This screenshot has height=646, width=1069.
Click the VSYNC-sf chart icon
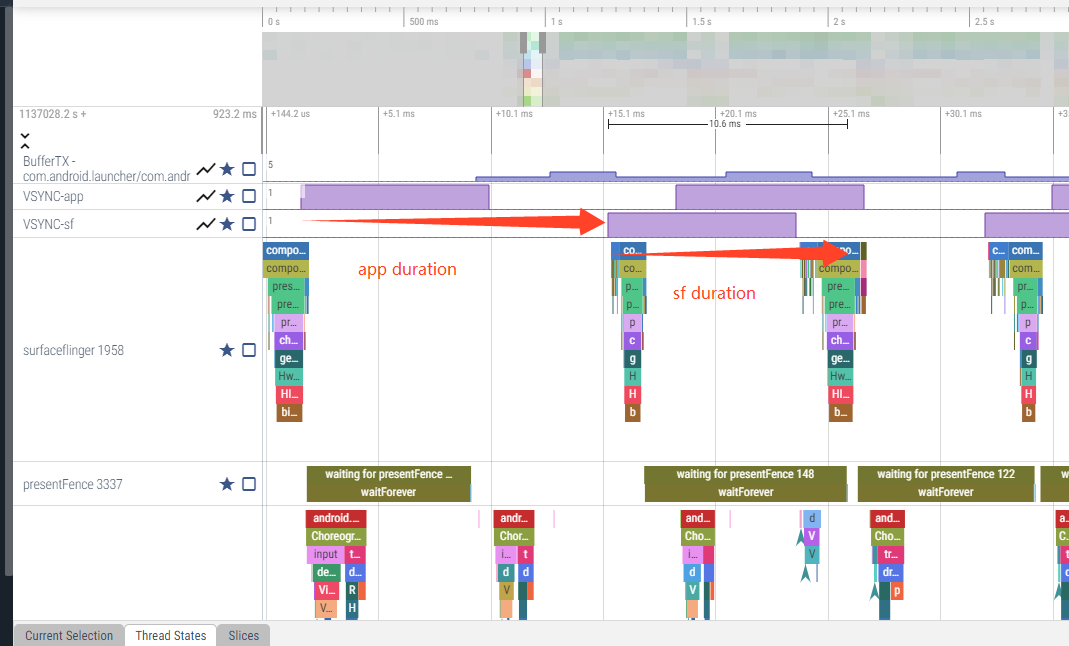tap(206, 225)
